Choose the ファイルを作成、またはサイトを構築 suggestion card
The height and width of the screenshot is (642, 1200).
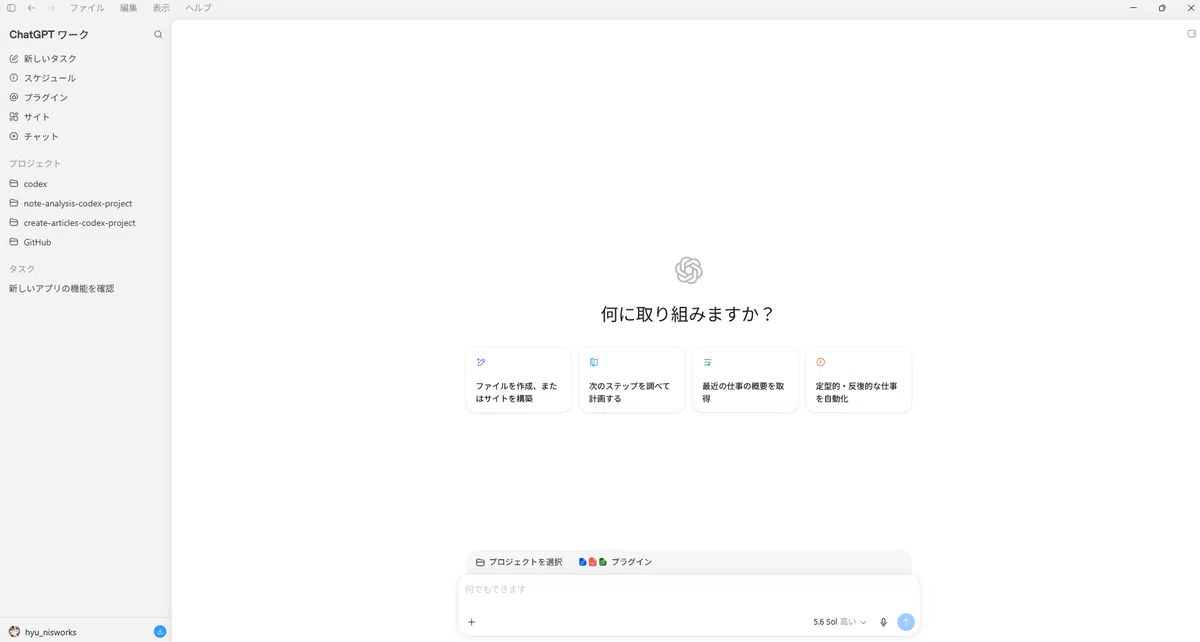click(519, 380)
